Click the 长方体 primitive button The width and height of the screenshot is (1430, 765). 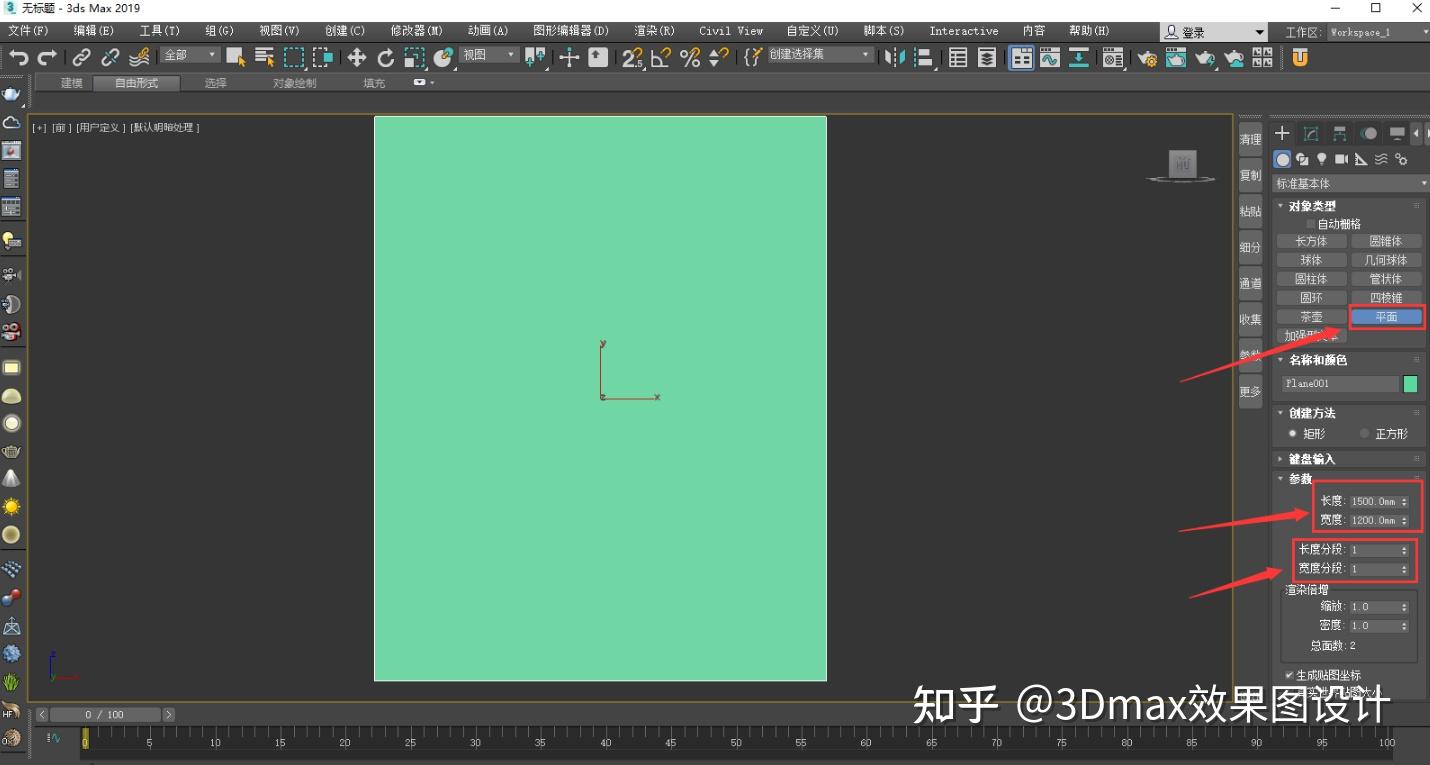[1311, 240]
